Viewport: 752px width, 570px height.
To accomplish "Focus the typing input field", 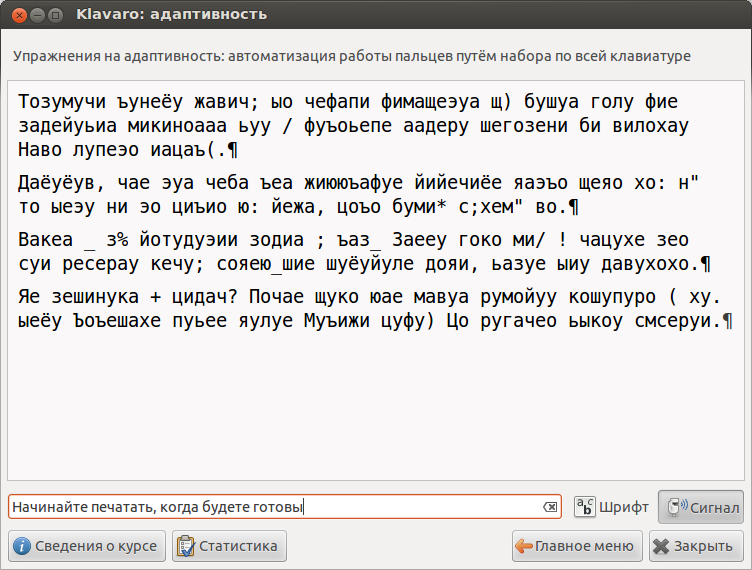I will [284, 507].
